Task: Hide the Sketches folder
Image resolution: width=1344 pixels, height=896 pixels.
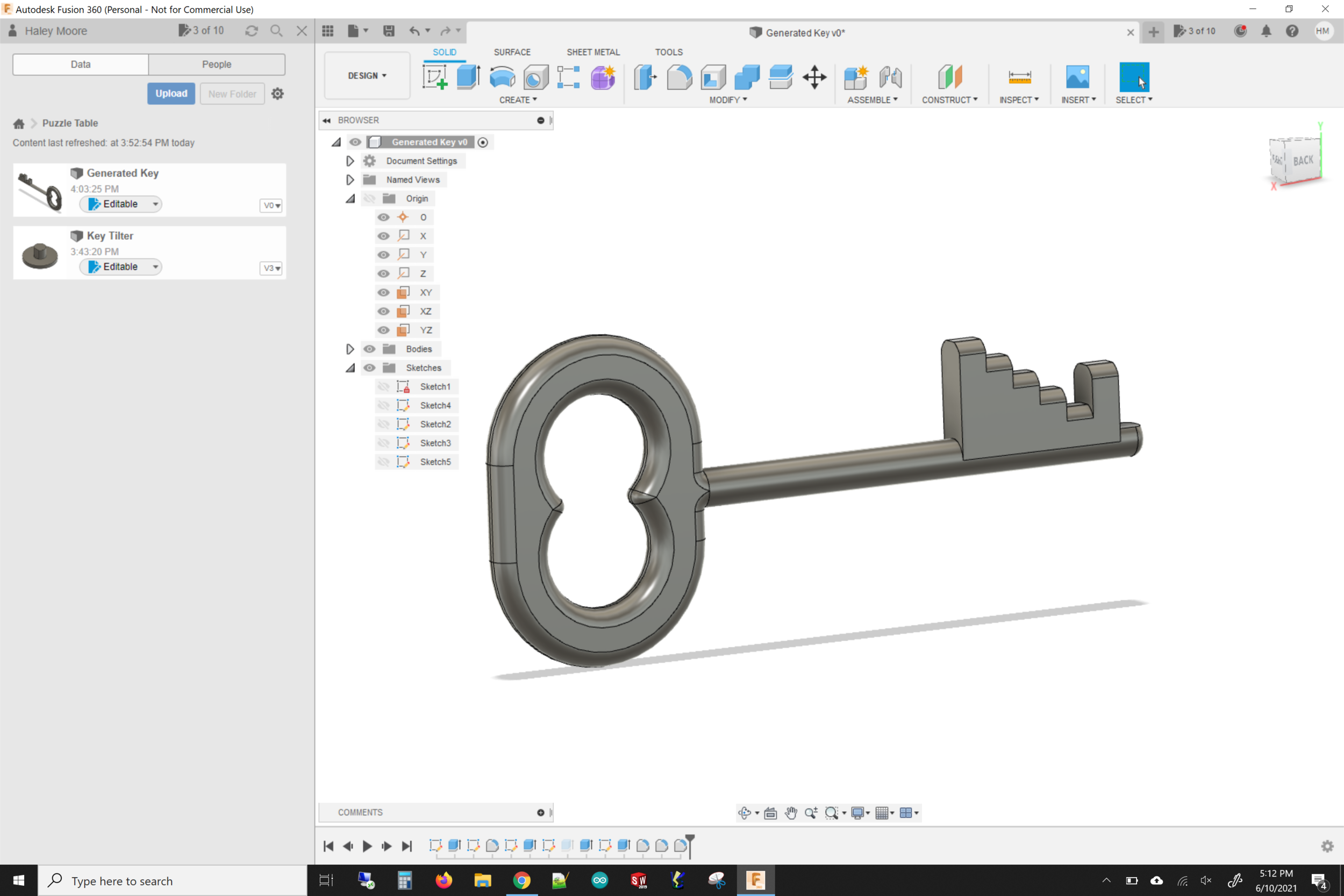Action: tap(370, 368)
